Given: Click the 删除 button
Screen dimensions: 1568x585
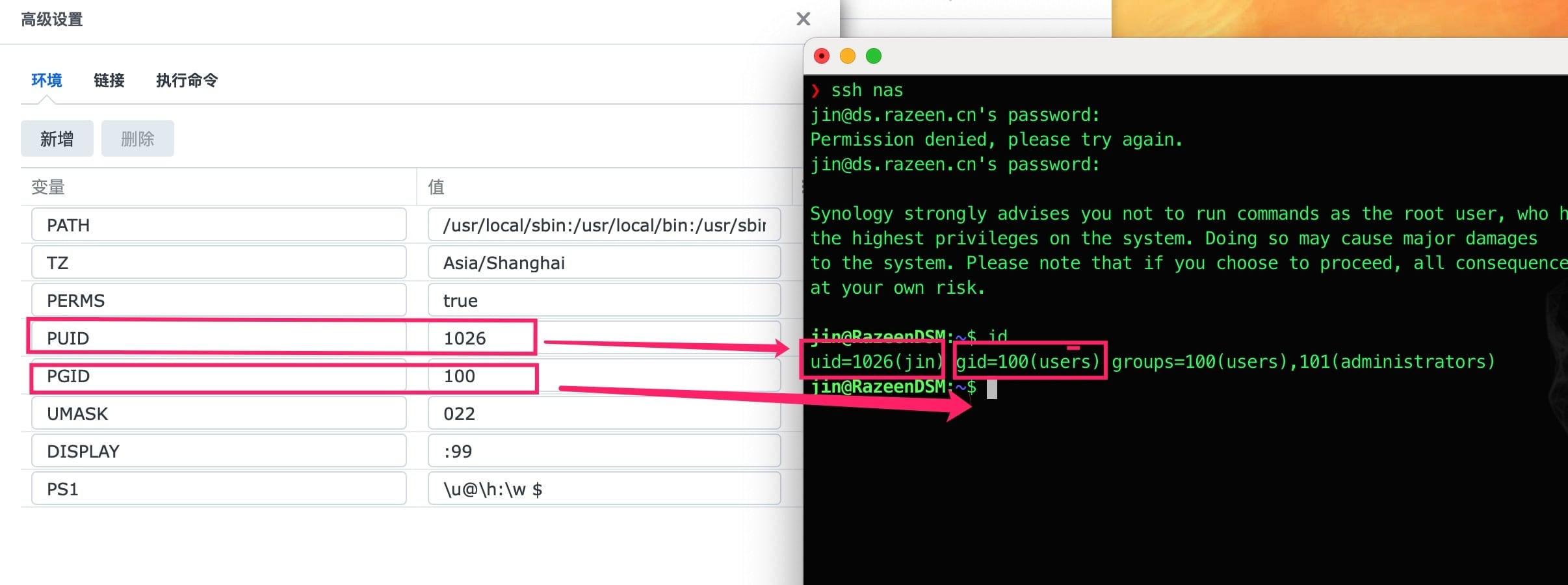Looking at the screenshot, I should (138, 138).
